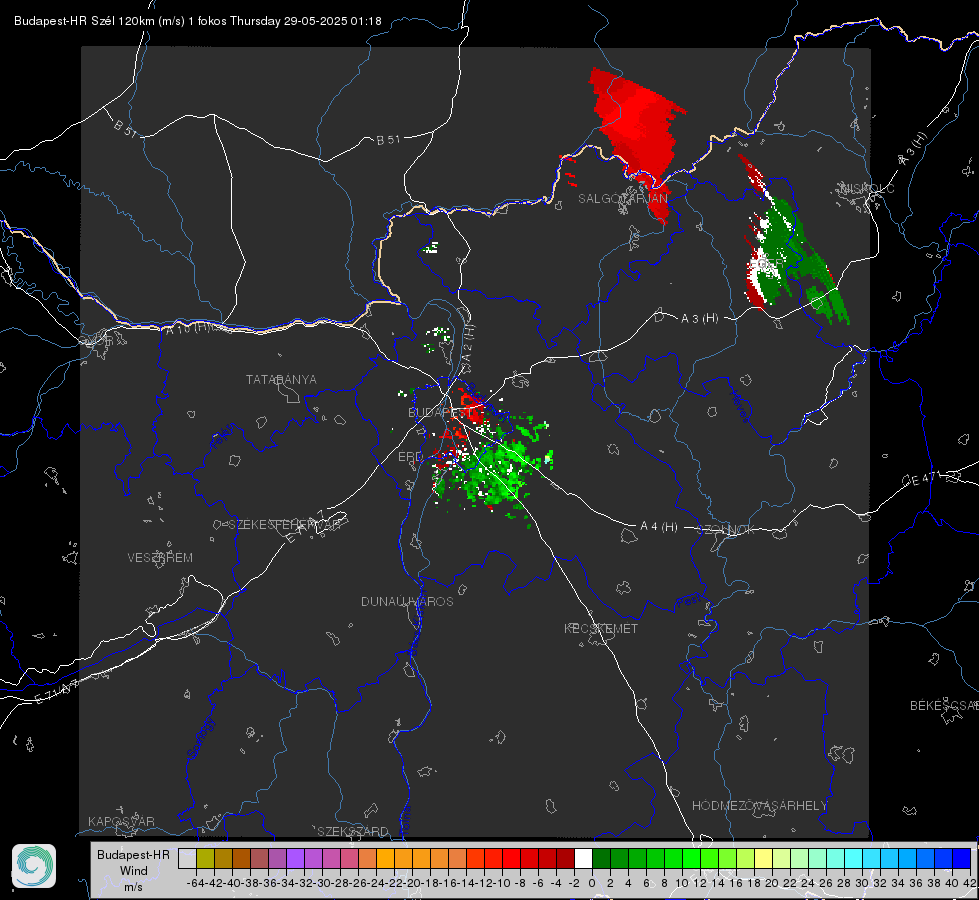The width and height of the screenshot is (979, 900).
Task: Pick the yellow swatch between 18 and 20
Action: [x=763, y=858]
